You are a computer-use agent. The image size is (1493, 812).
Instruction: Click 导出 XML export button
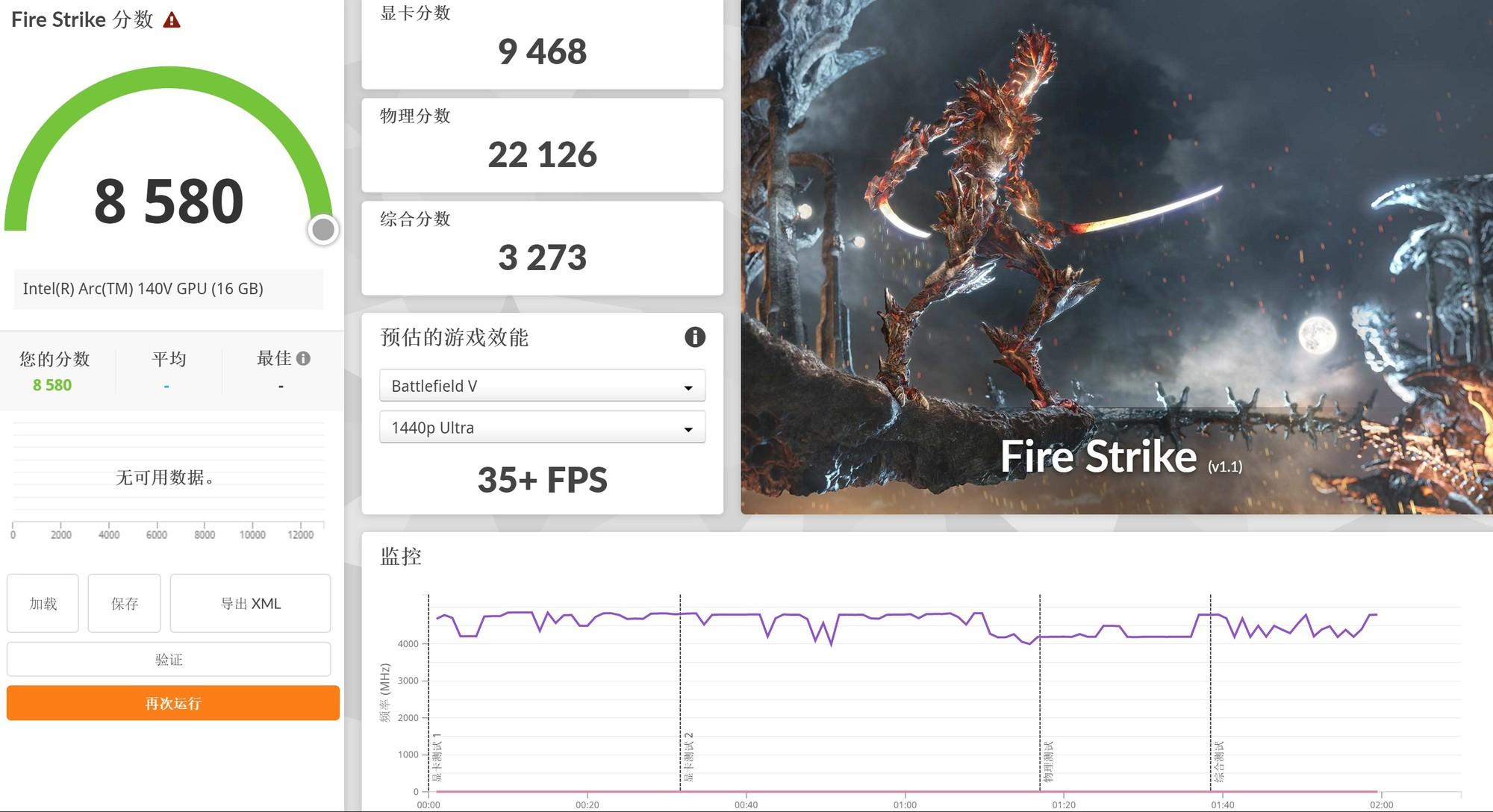(x=250, y=603)
